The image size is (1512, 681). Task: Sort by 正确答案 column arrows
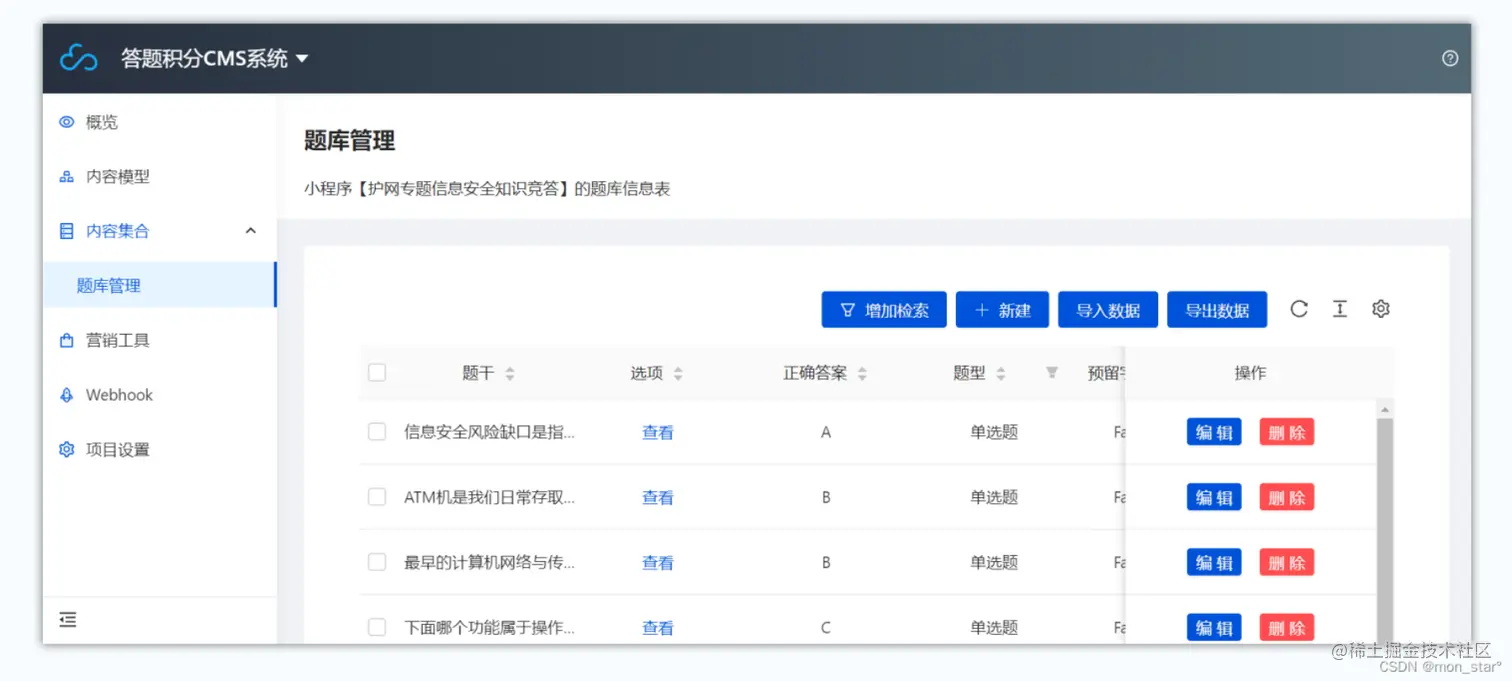(862, 373)
